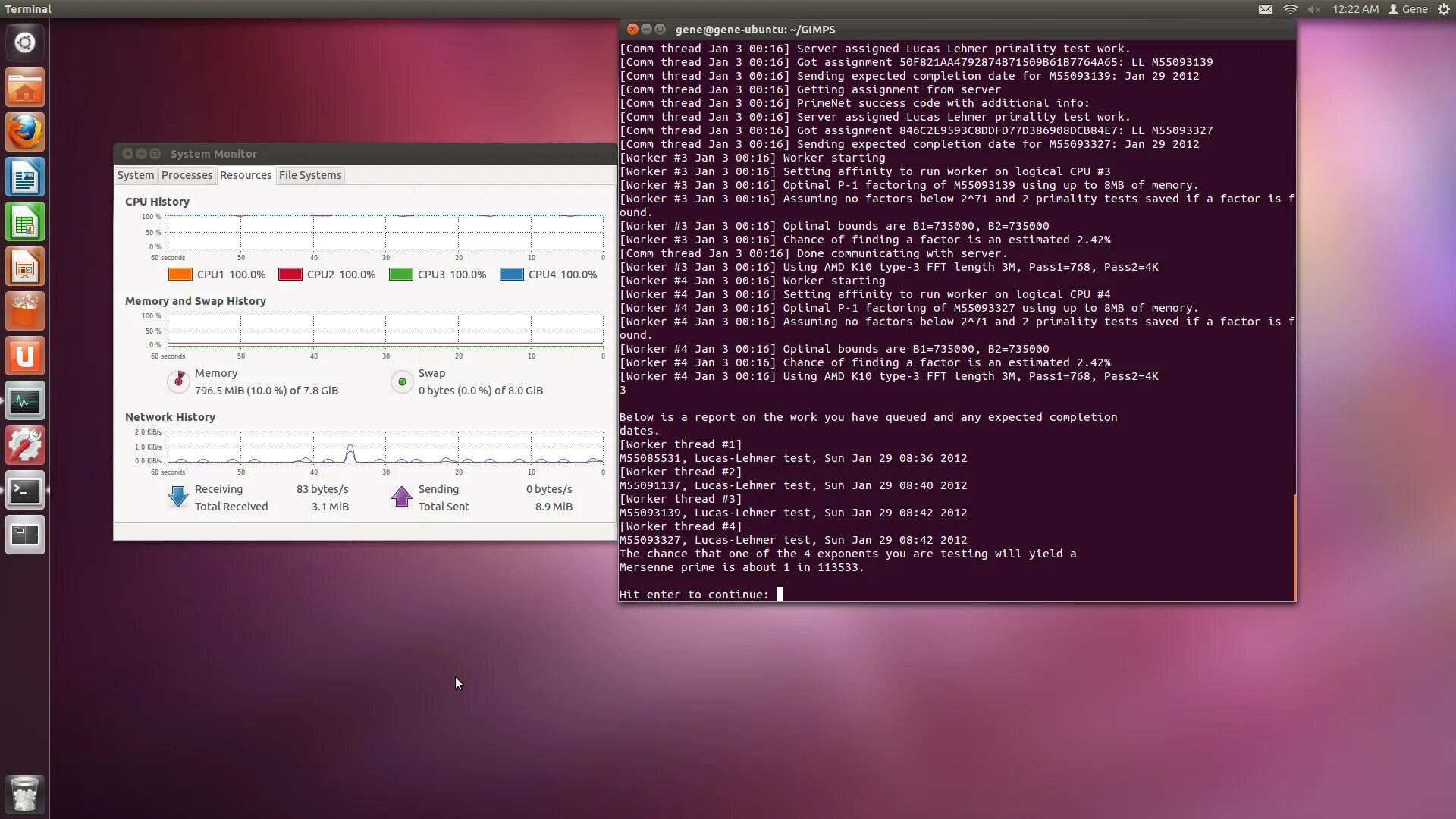The height and width of the screenshot is (819, 1456).
Task: Click the '796.5 MiB (10.0 %) of 7.8 GiB' value
Action: (266, 391)
